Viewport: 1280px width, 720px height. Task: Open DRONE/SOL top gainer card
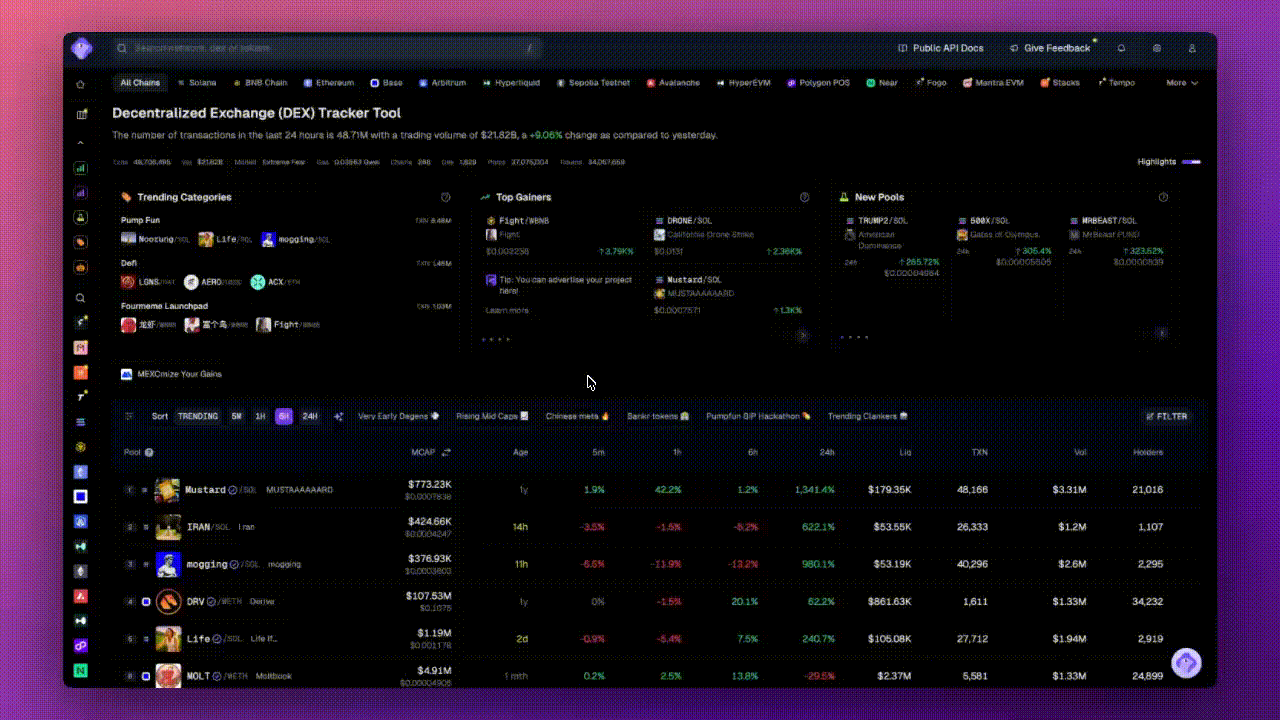click(x=729, y=236)
